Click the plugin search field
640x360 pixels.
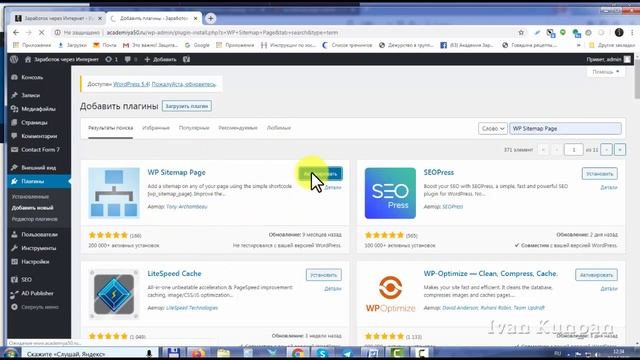[x=565, y=129]
